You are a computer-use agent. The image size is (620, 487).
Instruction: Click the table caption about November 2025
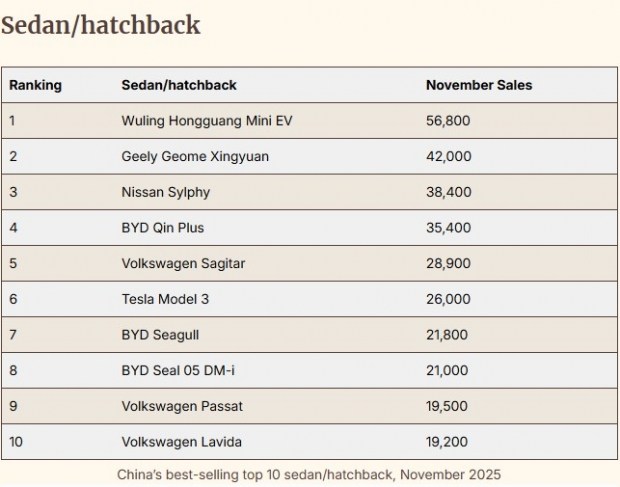coord(309,474)
